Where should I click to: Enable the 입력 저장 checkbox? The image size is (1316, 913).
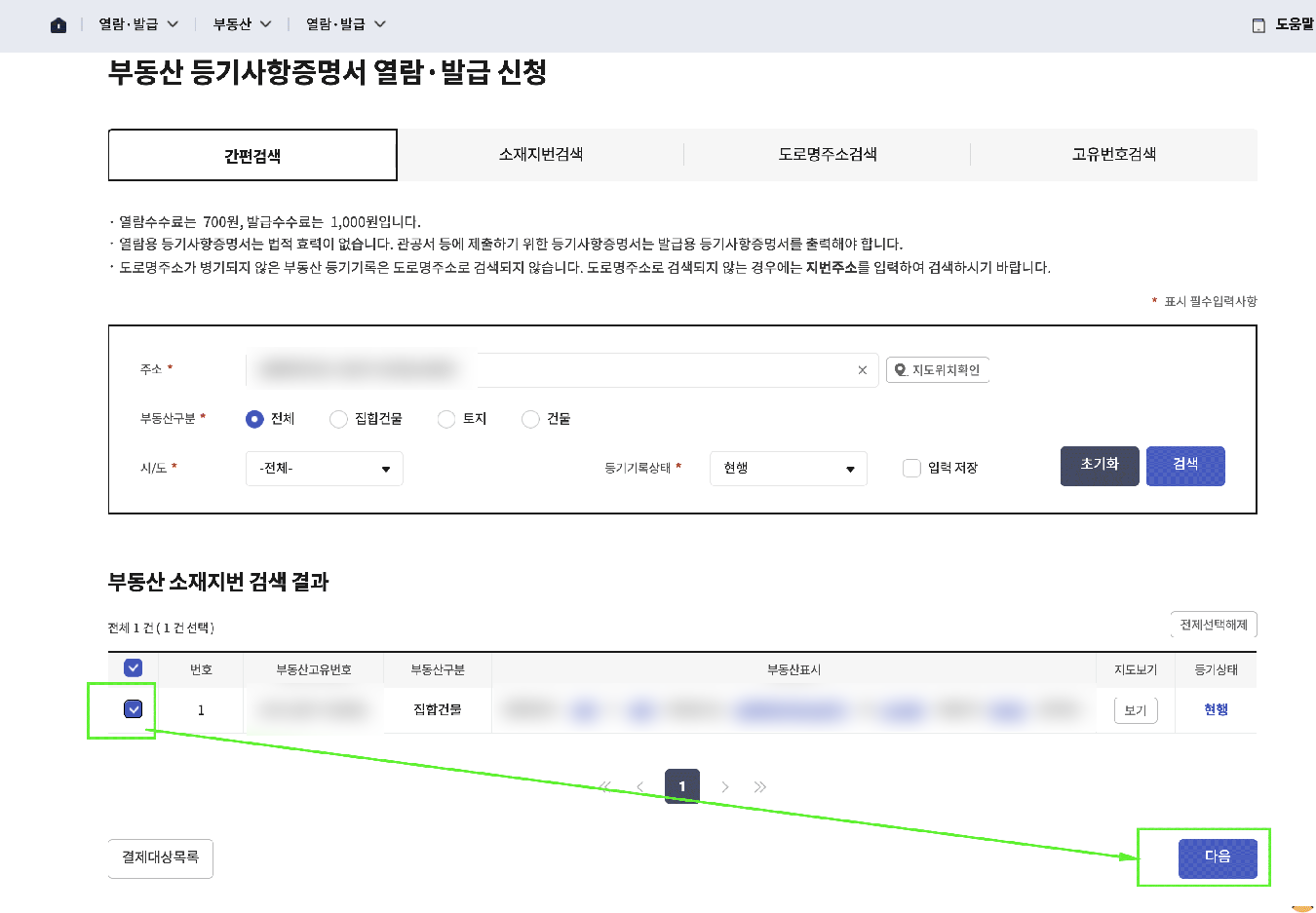tap(911, 468)
